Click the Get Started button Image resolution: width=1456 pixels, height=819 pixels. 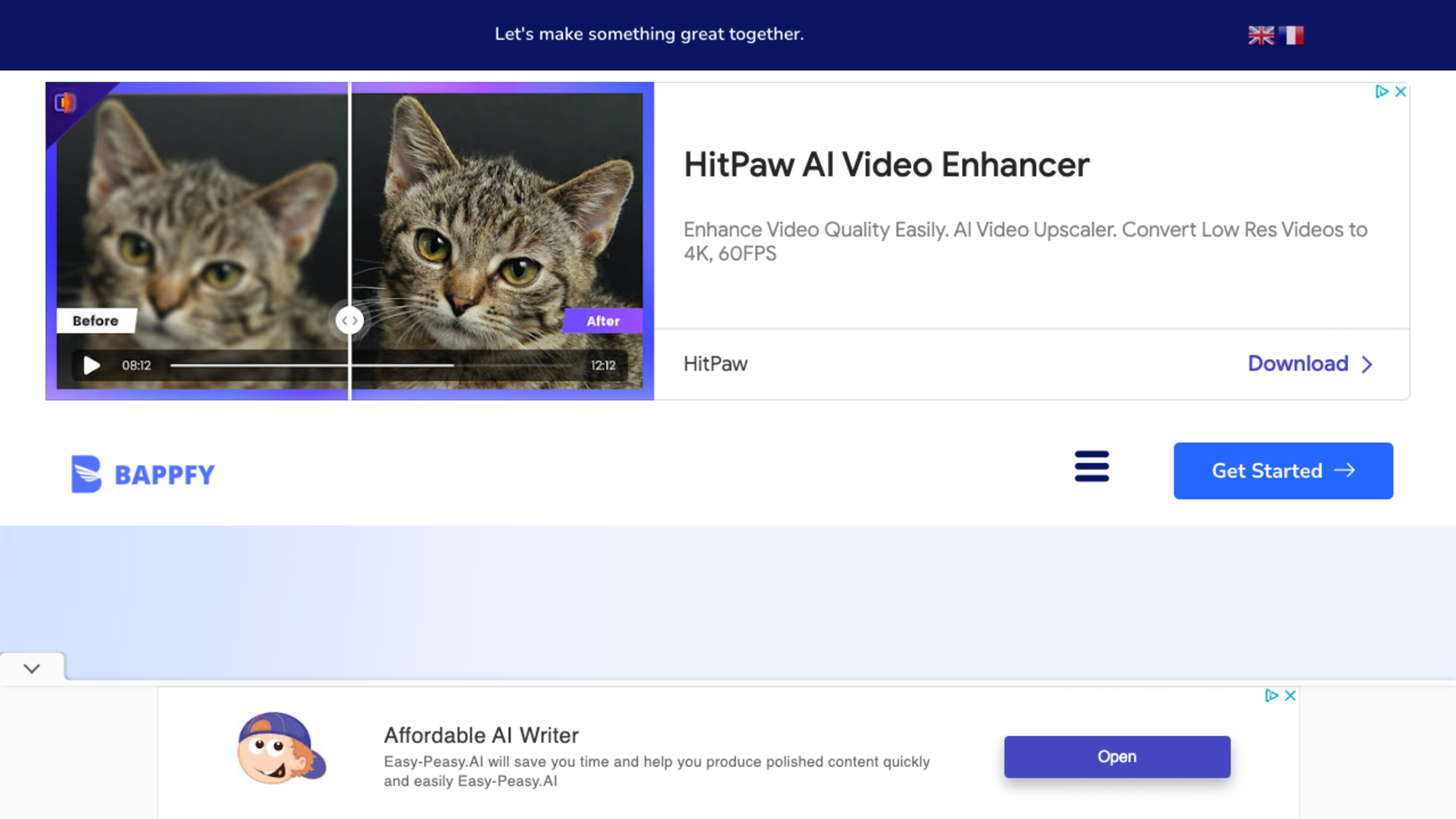click(1283, 471)
